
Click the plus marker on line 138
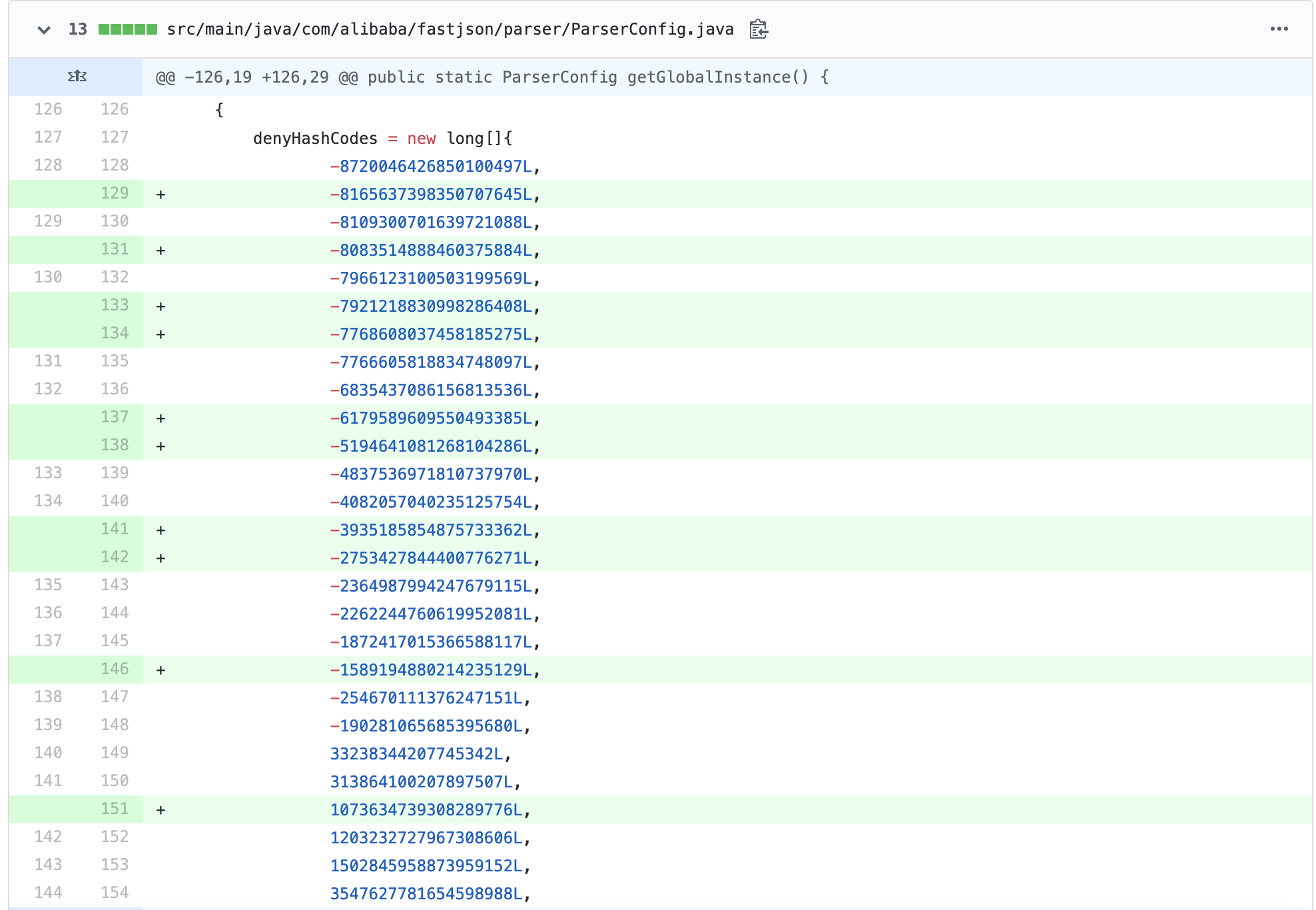tap(161, 446)
